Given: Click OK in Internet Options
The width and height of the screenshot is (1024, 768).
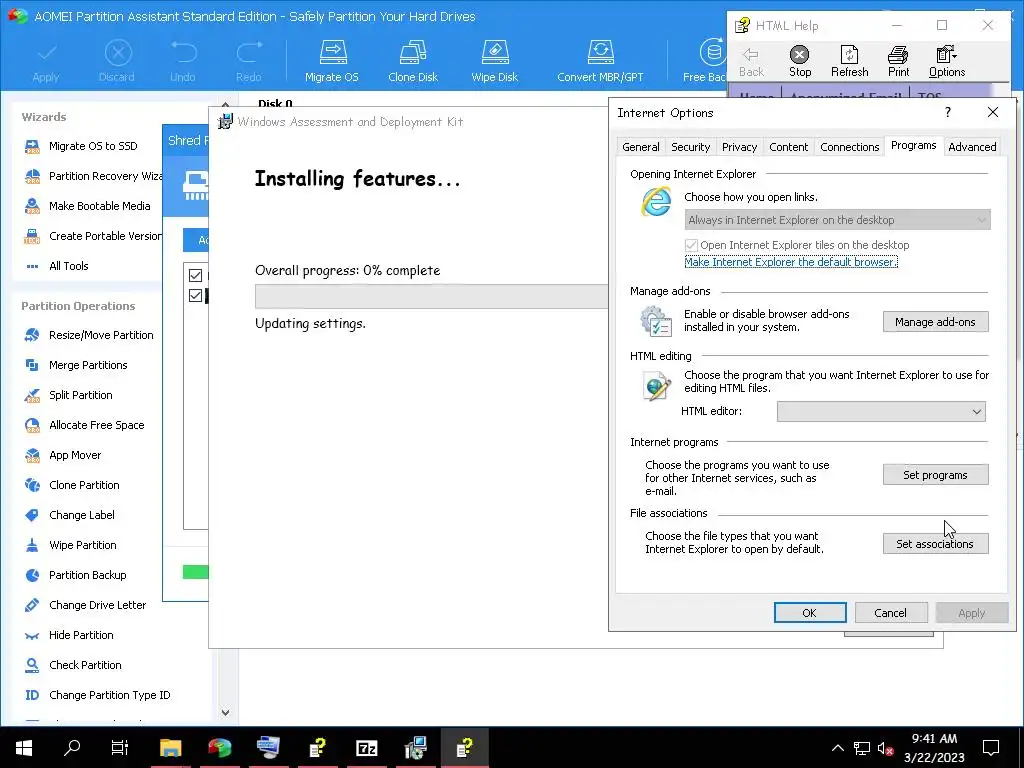Looking at the screenshot, I should (810, 613).
